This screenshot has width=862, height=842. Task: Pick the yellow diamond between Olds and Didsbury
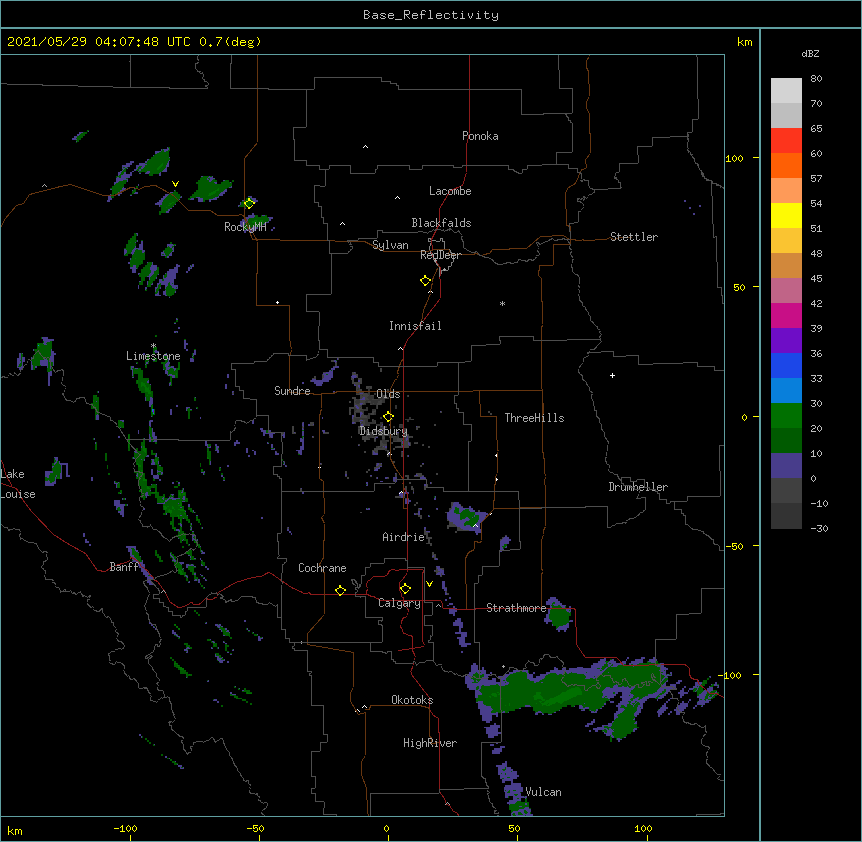click(x=388, y=417)
